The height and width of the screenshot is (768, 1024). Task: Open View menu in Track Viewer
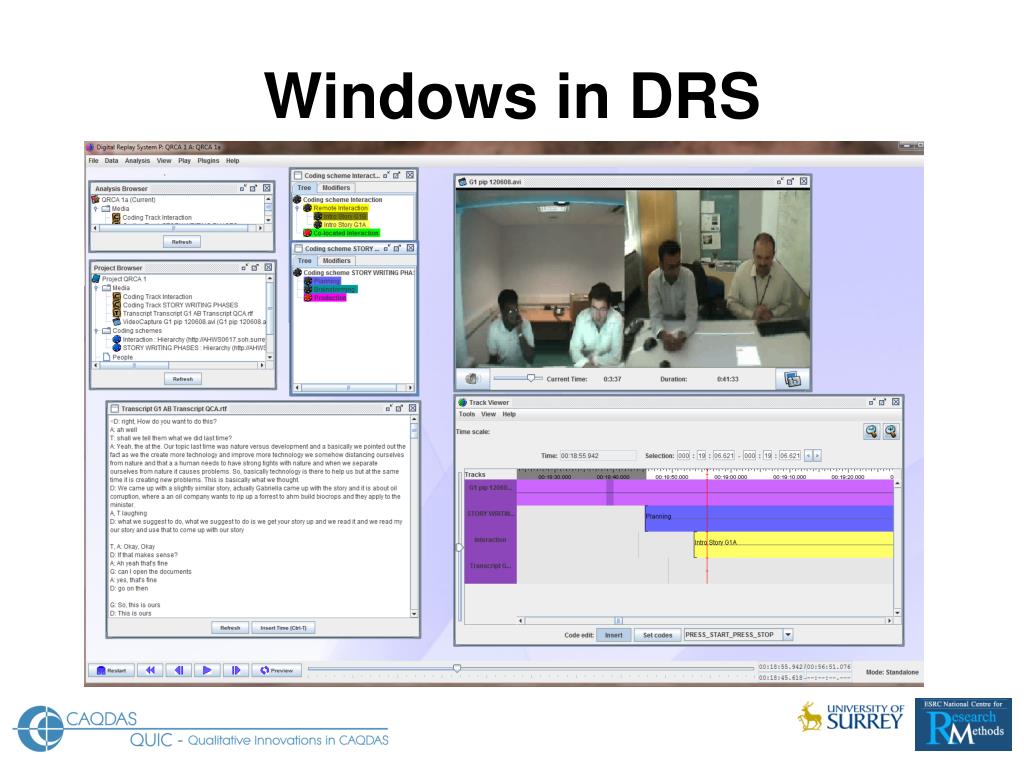tap(488, 414)
